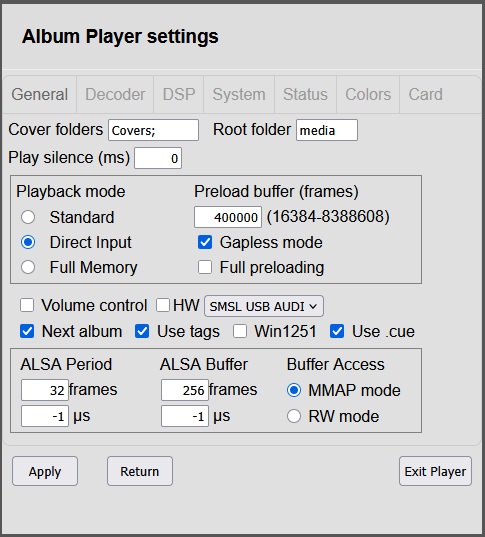485x537 pixels.
Task: Choose RW mode buffer access
Action: pyautogui.click(x=294, y=416)
